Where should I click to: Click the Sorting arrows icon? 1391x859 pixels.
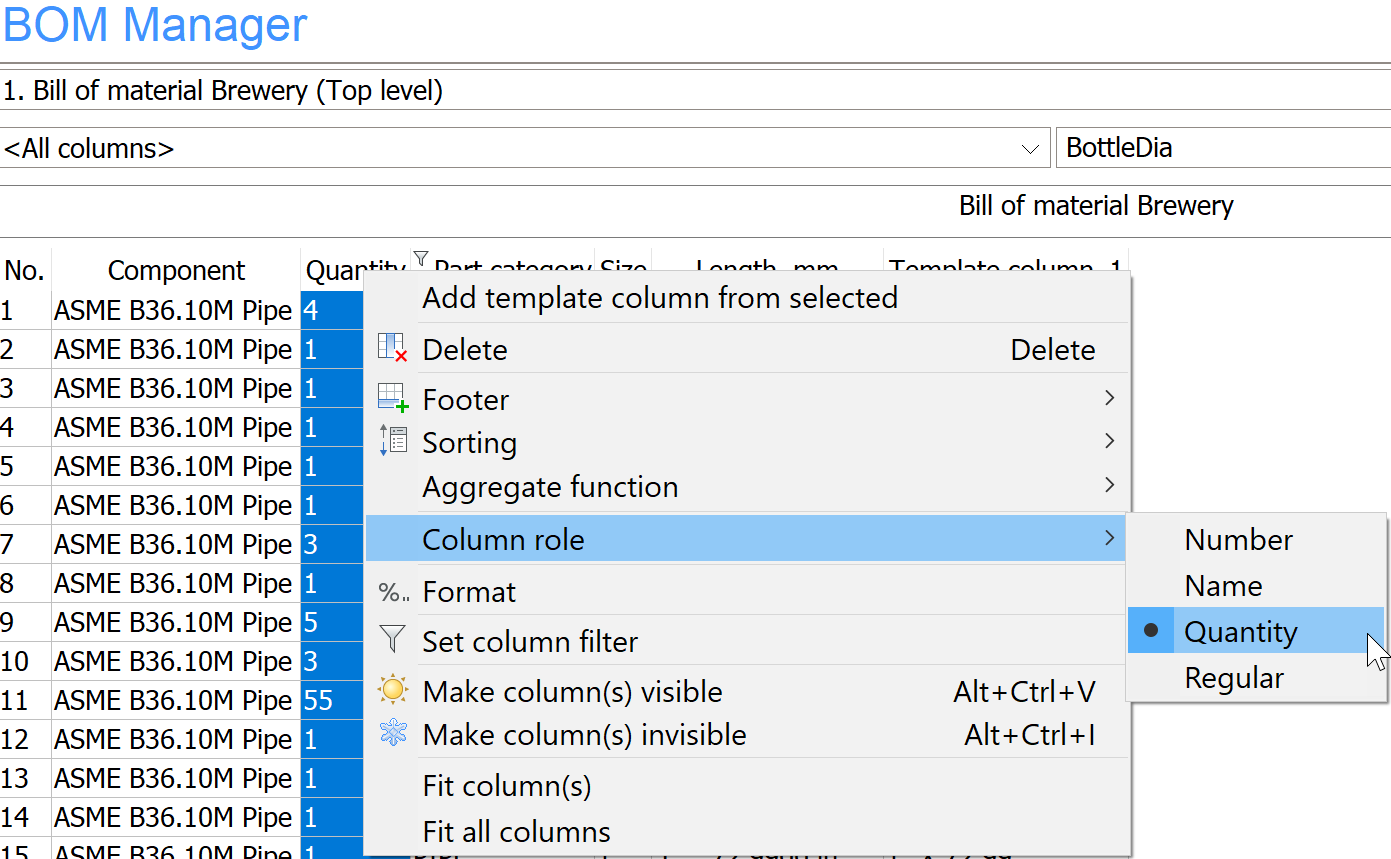pyautogui.click(x=392, y=441)
